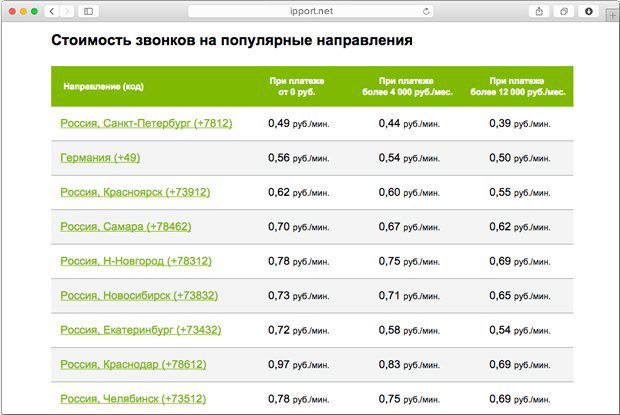Click the 0,54 руб./мин. price for Екатеринбург
The width and height of the screenshot is (620, 415).
click(x=520, y=330)
